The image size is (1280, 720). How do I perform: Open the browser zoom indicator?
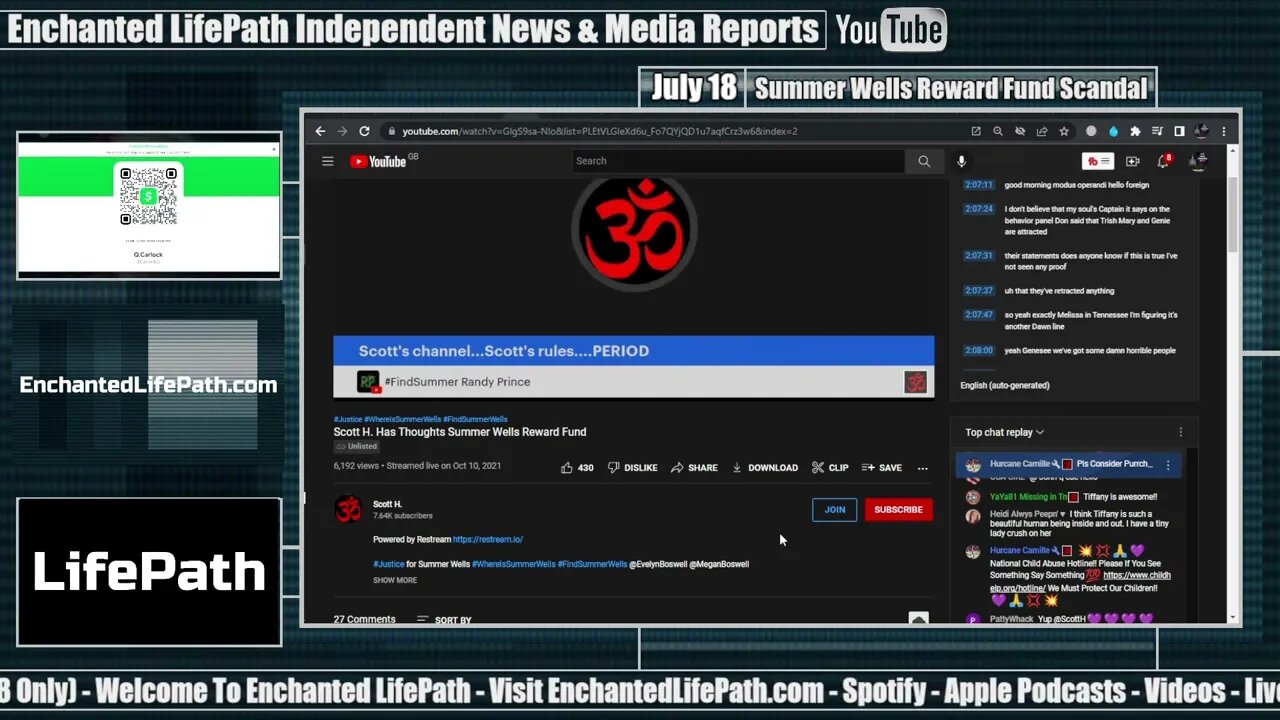998,131
